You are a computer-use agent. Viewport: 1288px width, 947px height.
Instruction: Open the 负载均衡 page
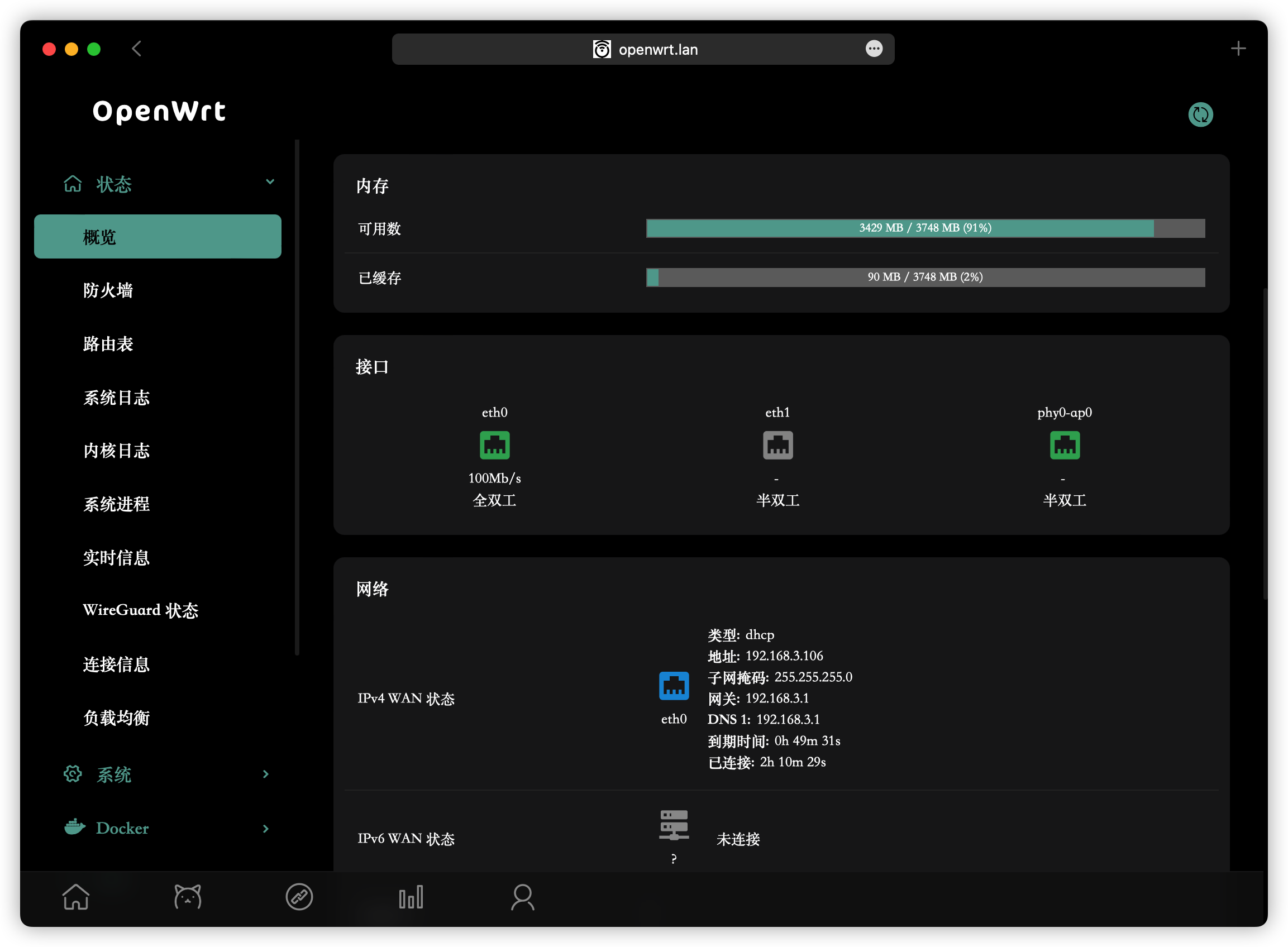click(116, 717)
